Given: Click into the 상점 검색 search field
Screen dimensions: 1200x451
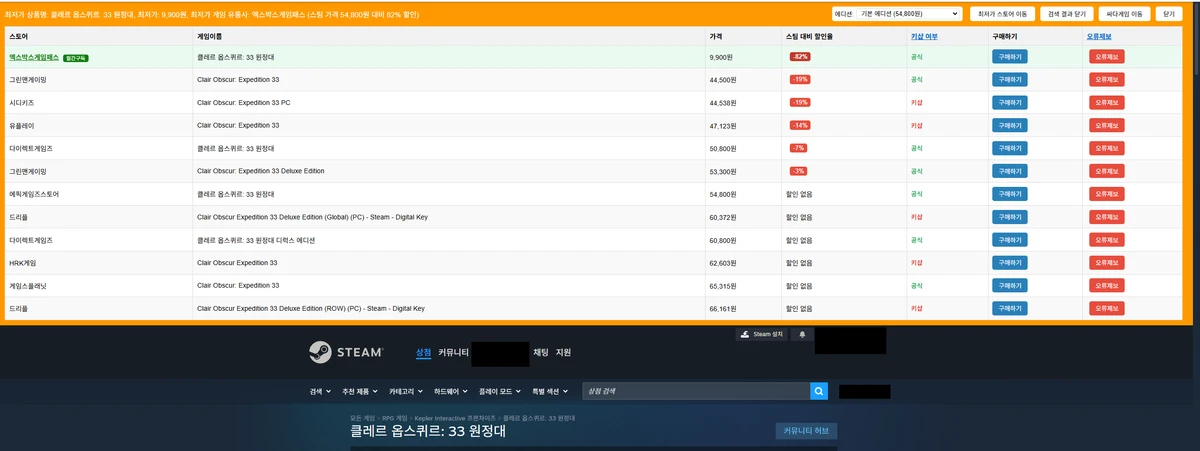Looking at the screenshot, I should click(696, 391).
